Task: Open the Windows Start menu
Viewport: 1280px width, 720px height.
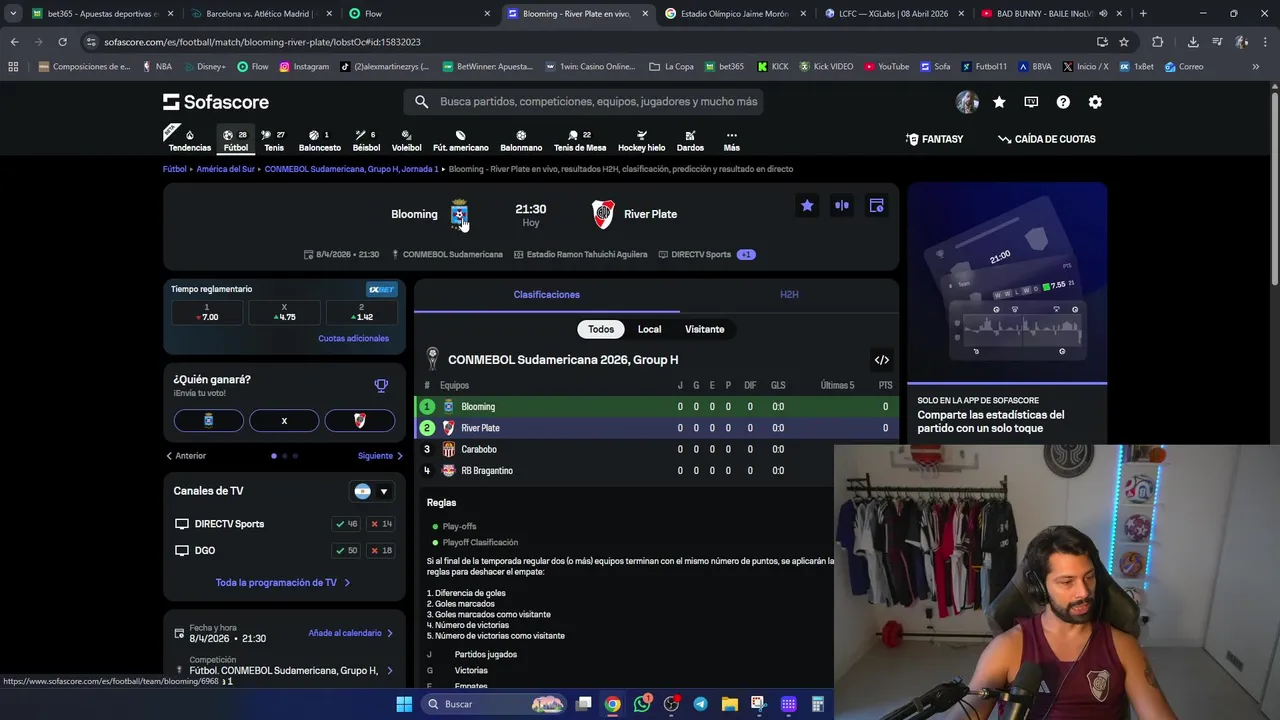Action: point(404,704)
